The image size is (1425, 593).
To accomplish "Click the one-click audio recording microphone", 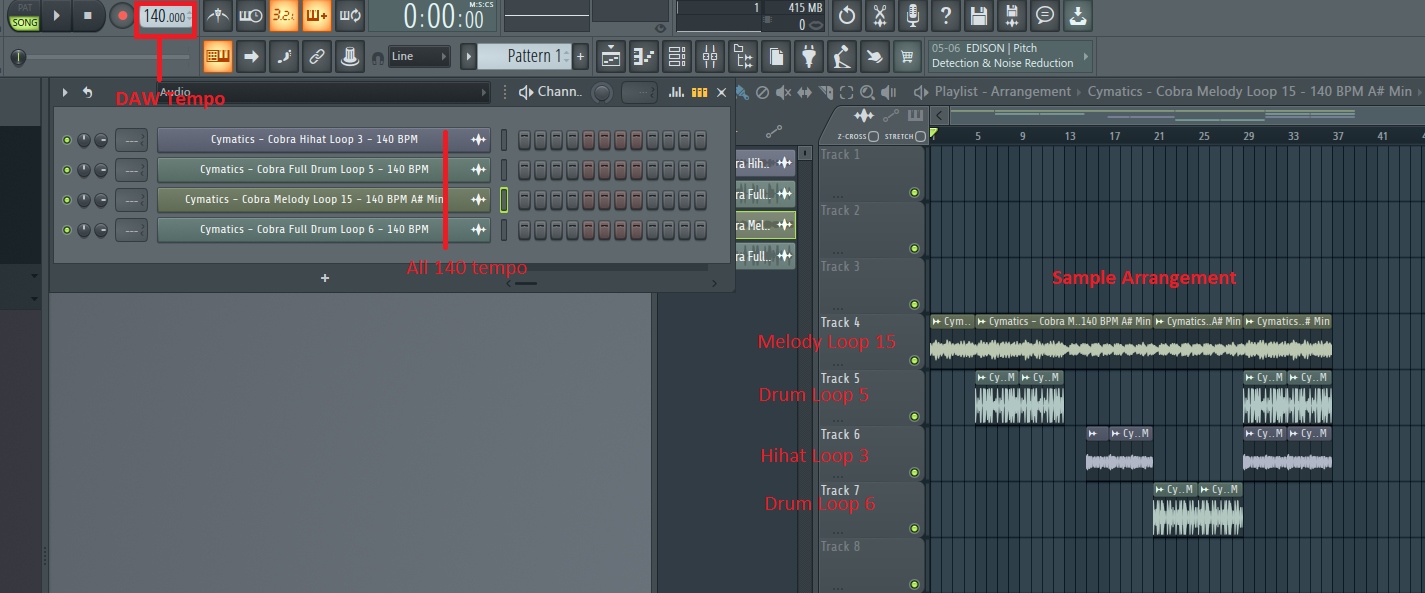I will [913, 16].
